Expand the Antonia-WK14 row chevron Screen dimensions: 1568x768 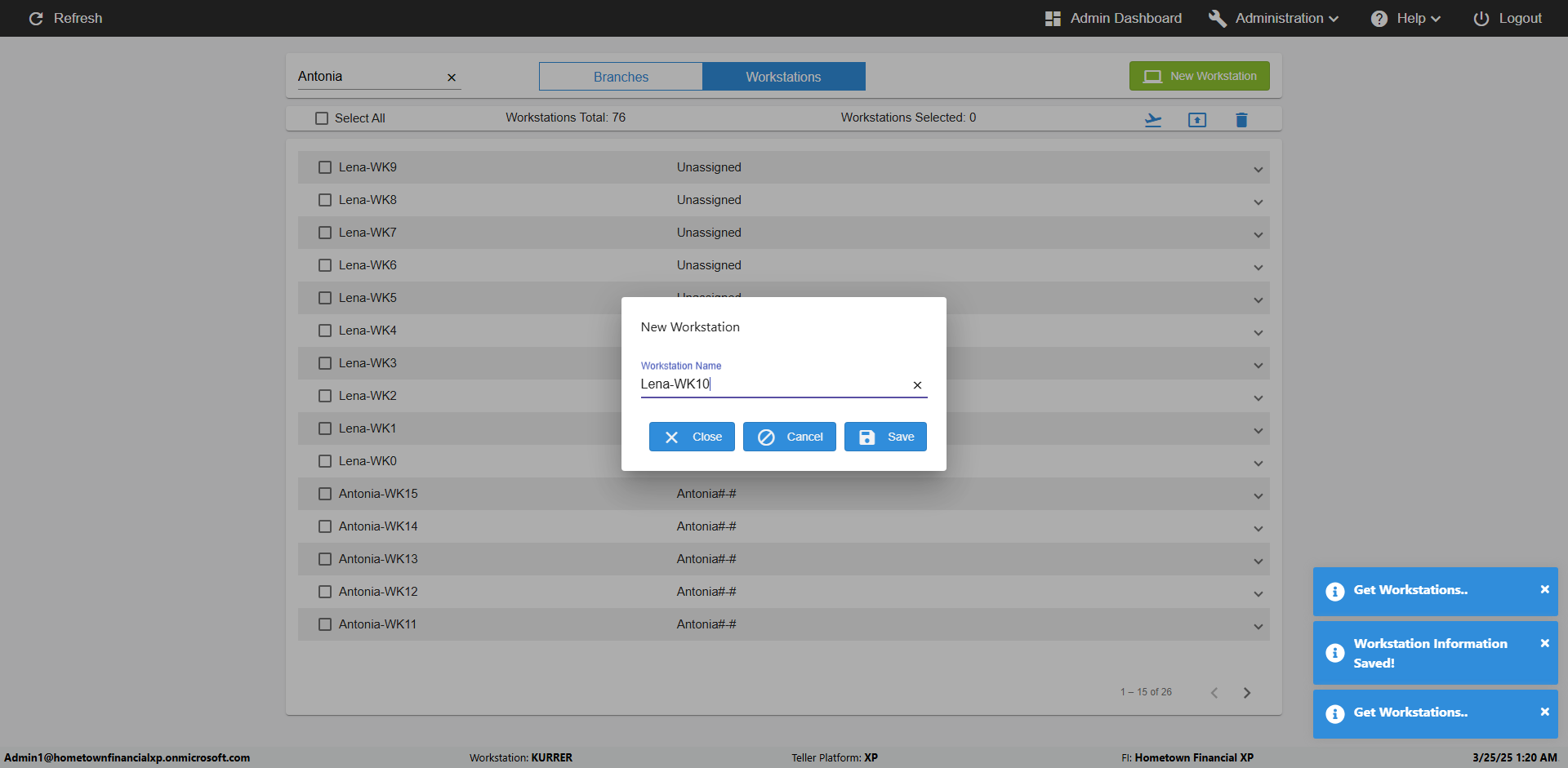(1258, 529)
